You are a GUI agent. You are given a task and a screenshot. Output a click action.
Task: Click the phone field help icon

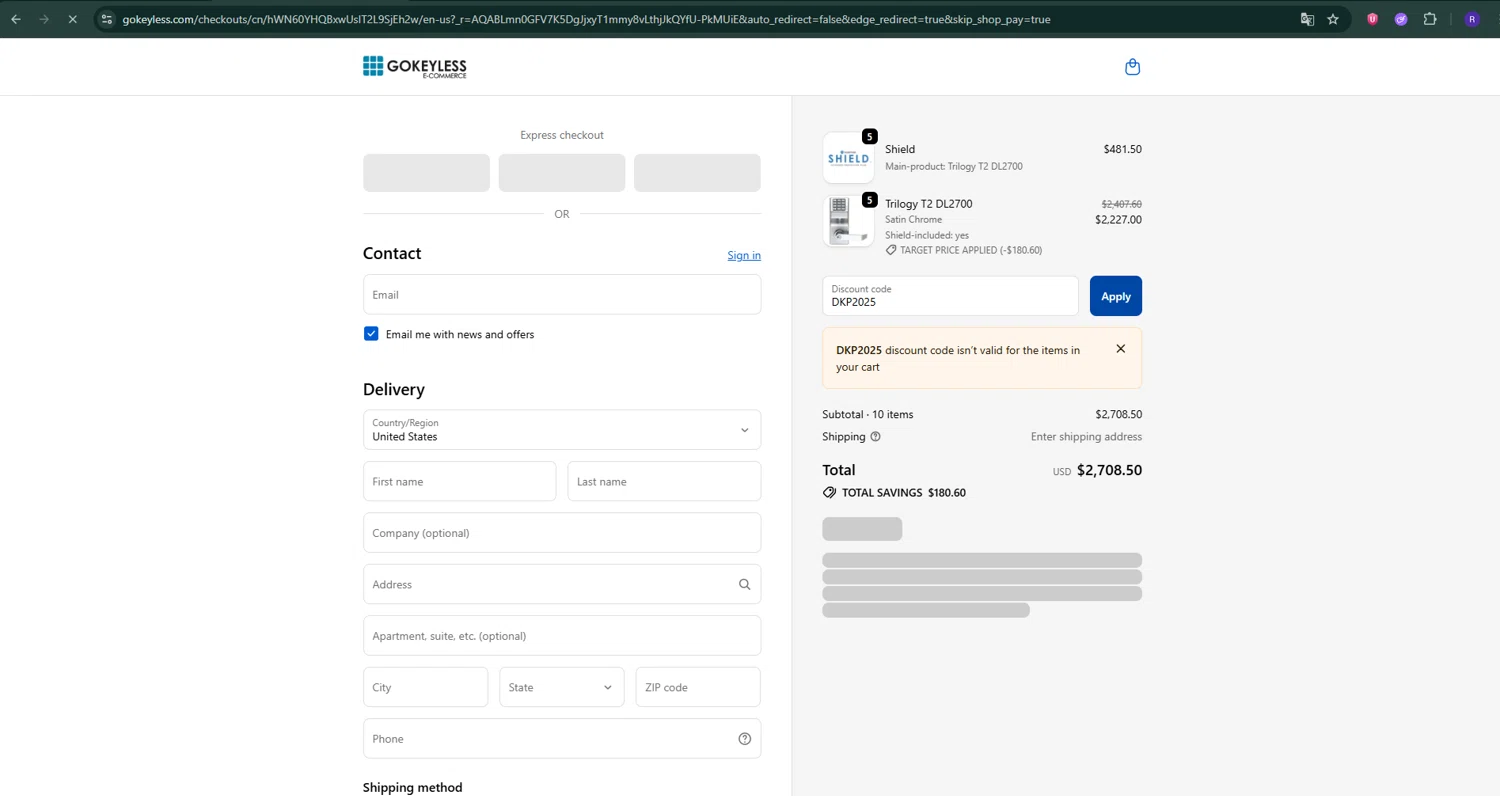click(744, 739)
